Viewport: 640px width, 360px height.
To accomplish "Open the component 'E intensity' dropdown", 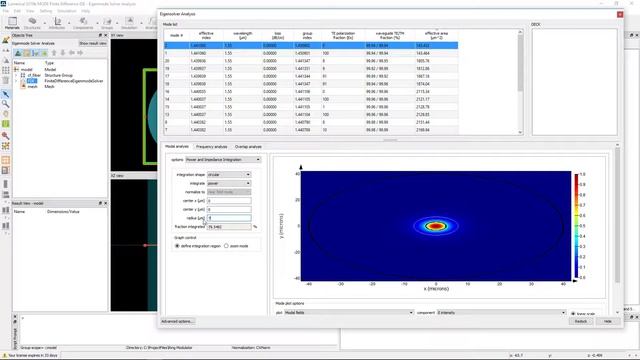I will (502, 313).
